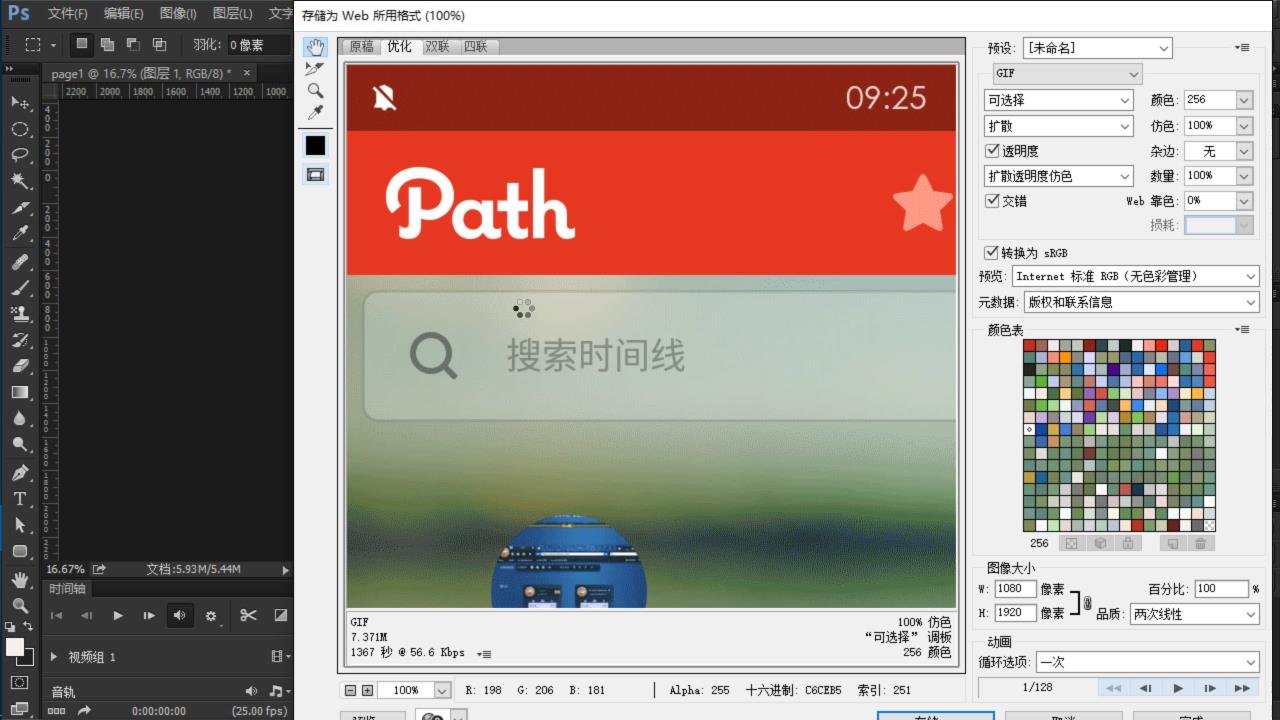
Task: Toggle timeline audio playback speaker
Action: pos(180,615)
